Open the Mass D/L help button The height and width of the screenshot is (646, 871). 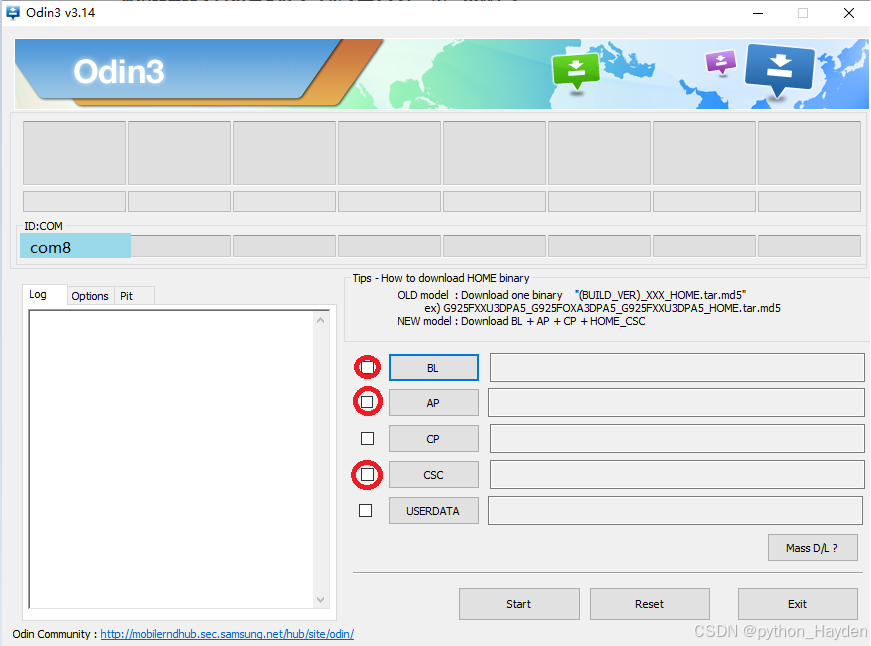point(812,548)
